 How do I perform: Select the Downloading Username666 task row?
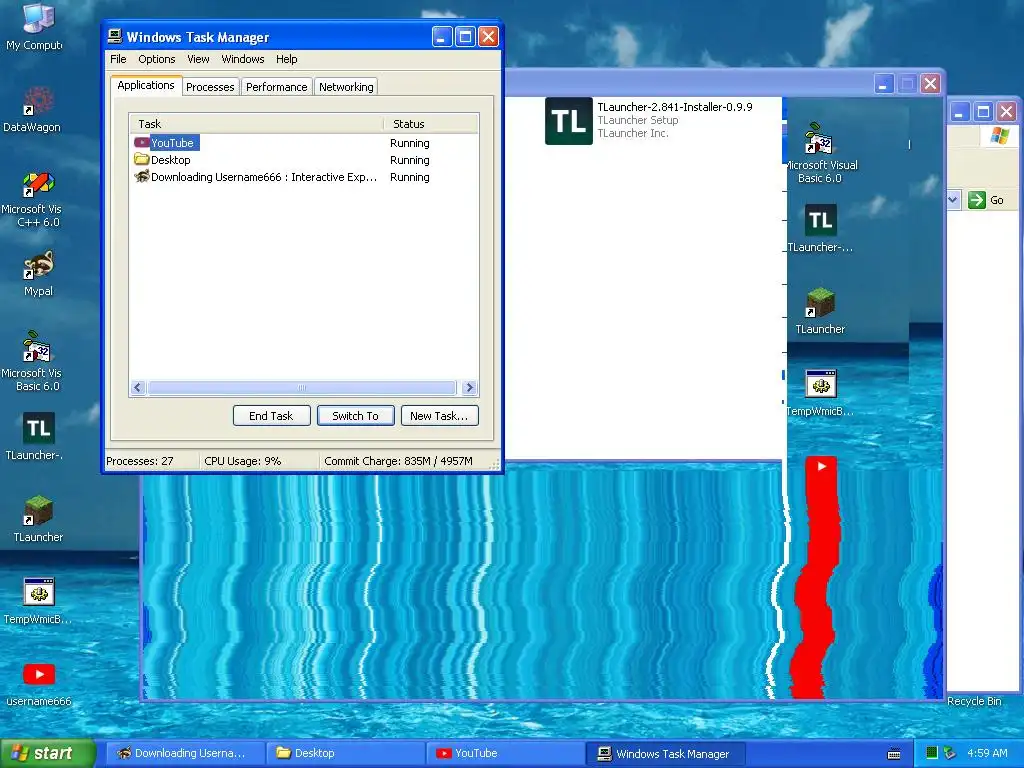[x=304, y=177]
